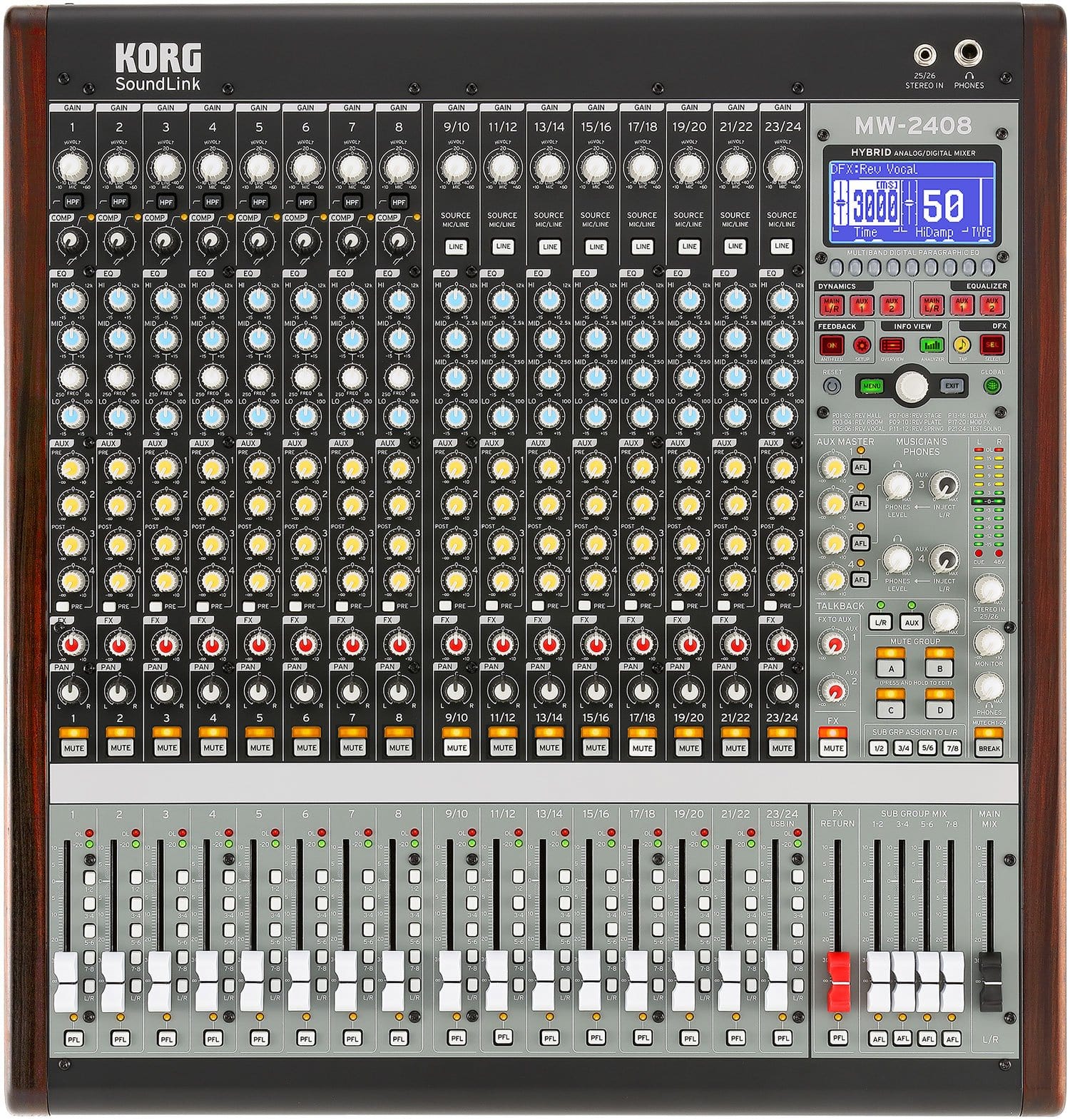This screenshot has height=1120, width=1070.
Task: Click the channel 11/12 red FX send knob
Action: [x=502, y=645]
